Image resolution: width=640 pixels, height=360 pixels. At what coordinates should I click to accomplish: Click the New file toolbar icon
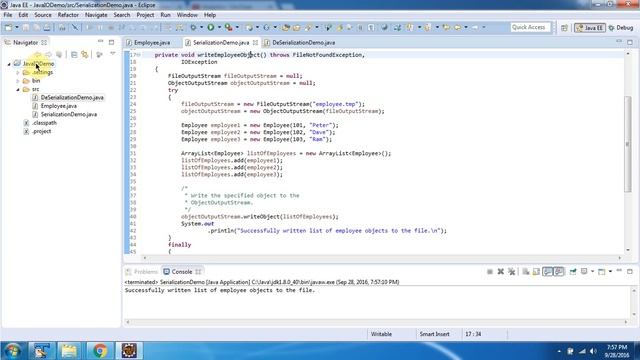pos(8,27)
